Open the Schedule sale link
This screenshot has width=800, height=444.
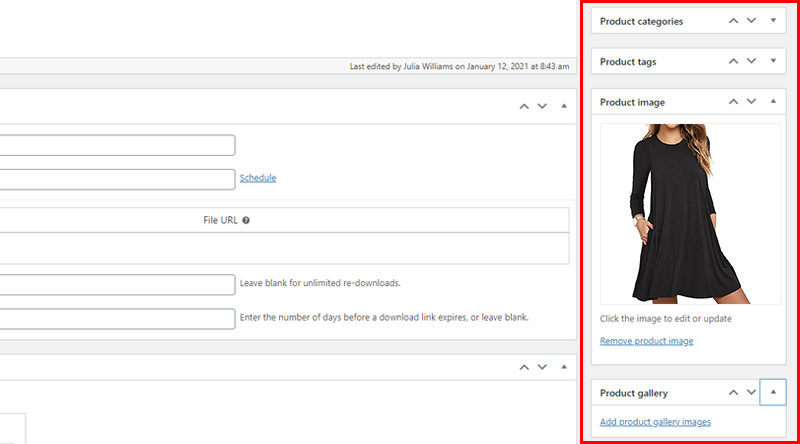coord(258,178)
